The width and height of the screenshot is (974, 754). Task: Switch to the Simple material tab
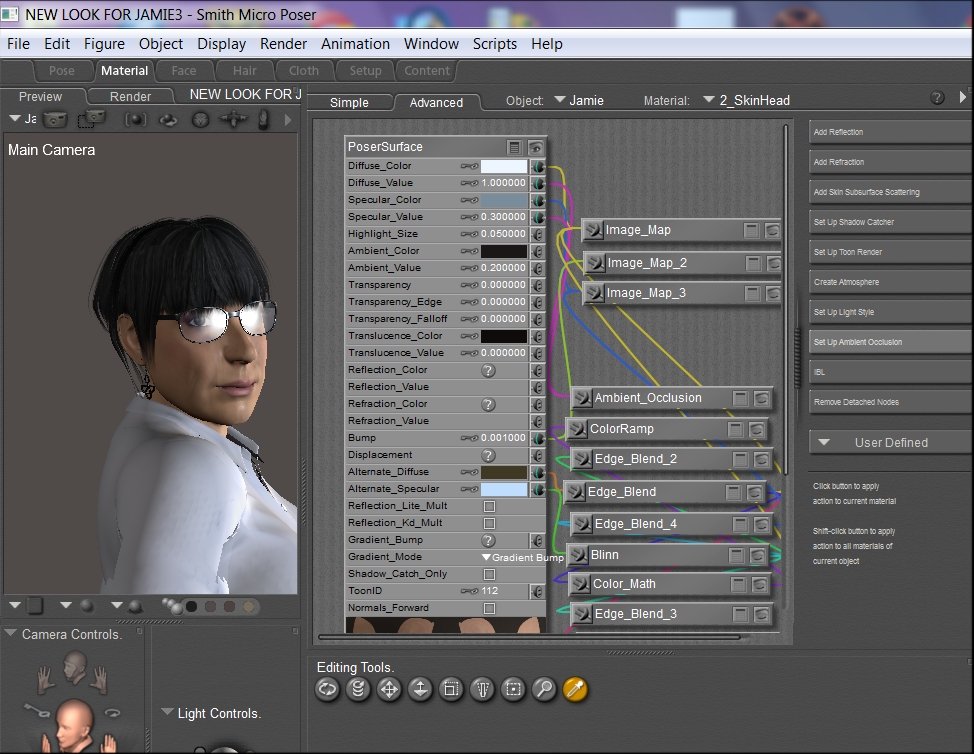(349, 102)
